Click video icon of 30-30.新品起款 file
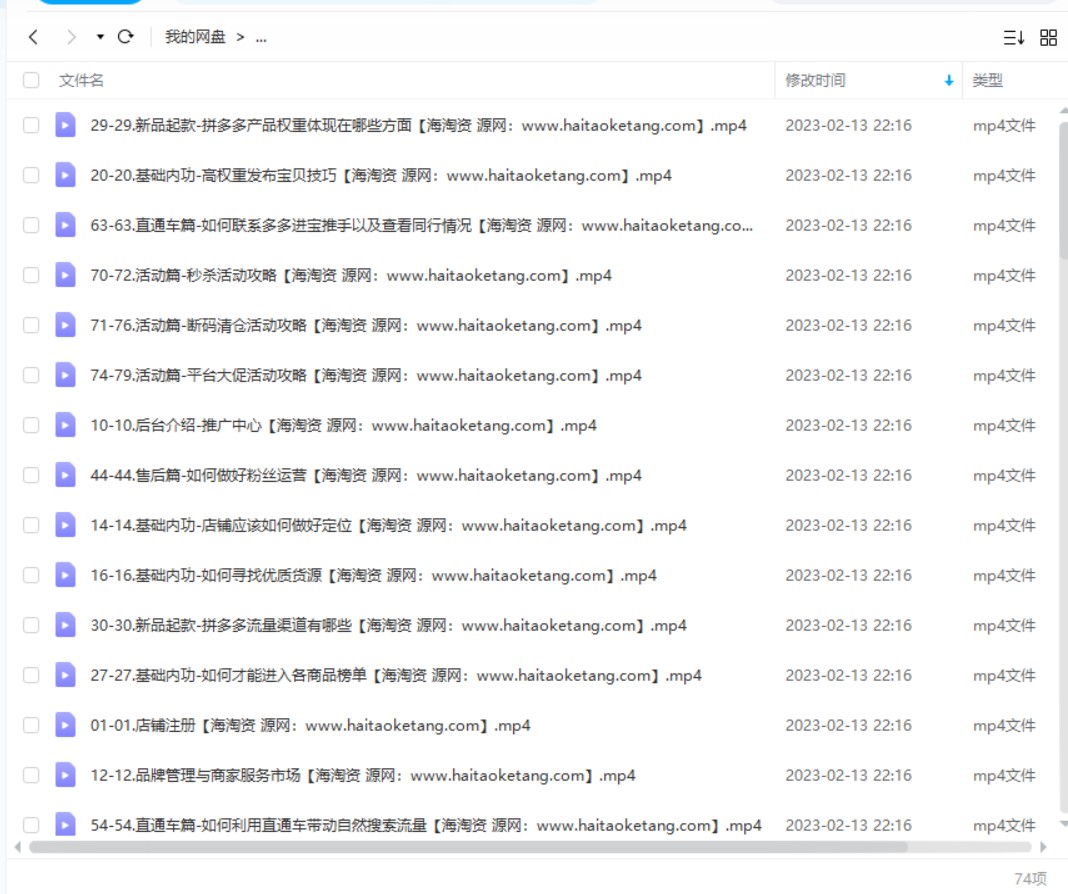This screenshot has height=894, width=1068. pyautogui.click(x=65, y=624)
